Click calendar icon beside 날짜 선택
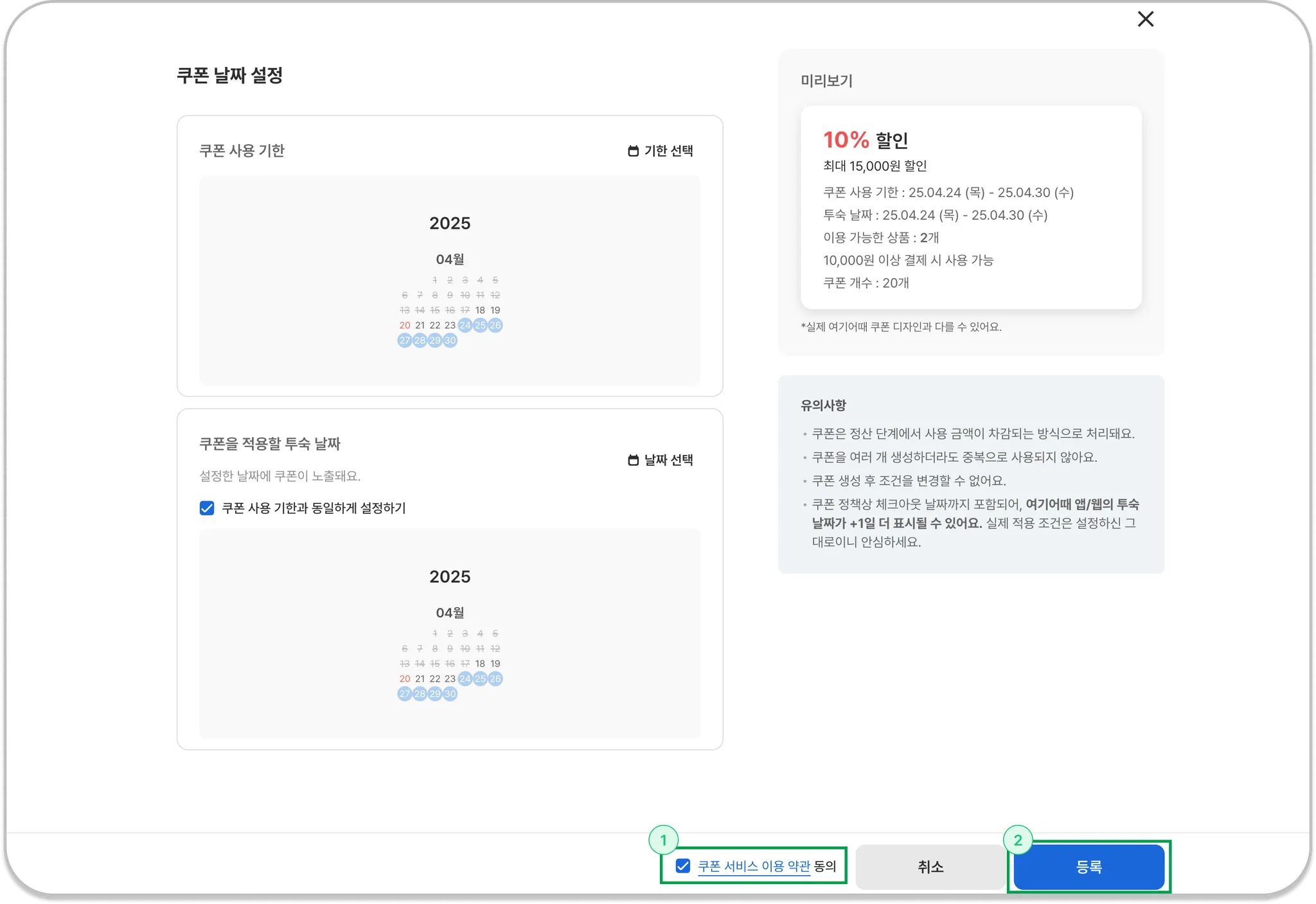Screen dimensions: 1316x904 click(633, 460)
